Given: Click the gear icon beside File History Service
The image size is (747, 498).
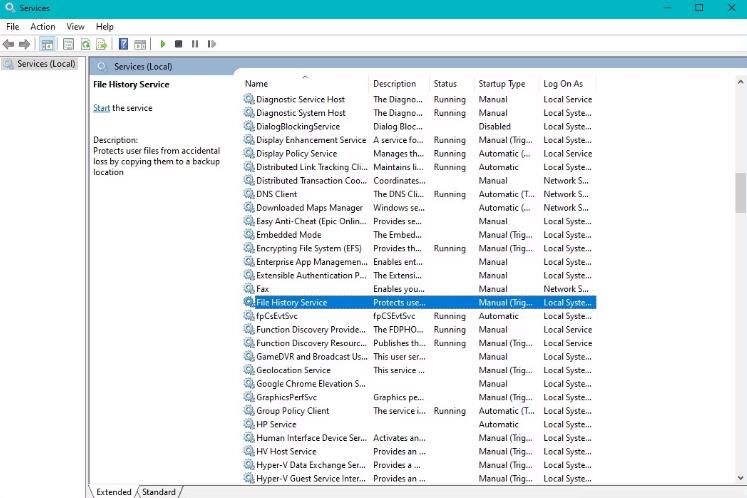Looking at the screenshot, I should [249, 302].
